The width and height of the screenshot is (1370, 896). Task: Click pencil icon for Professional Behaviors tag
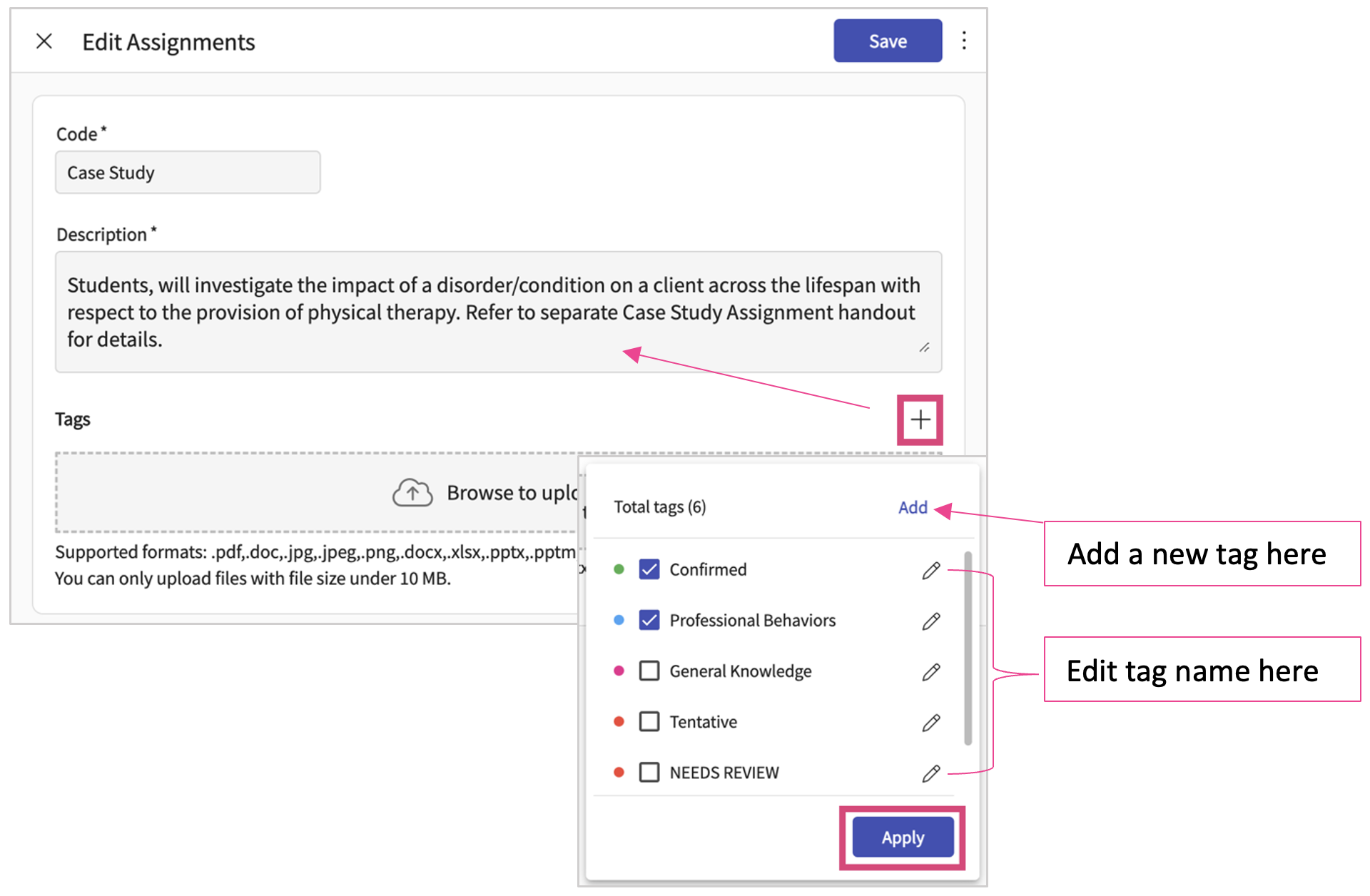(930, 621)
